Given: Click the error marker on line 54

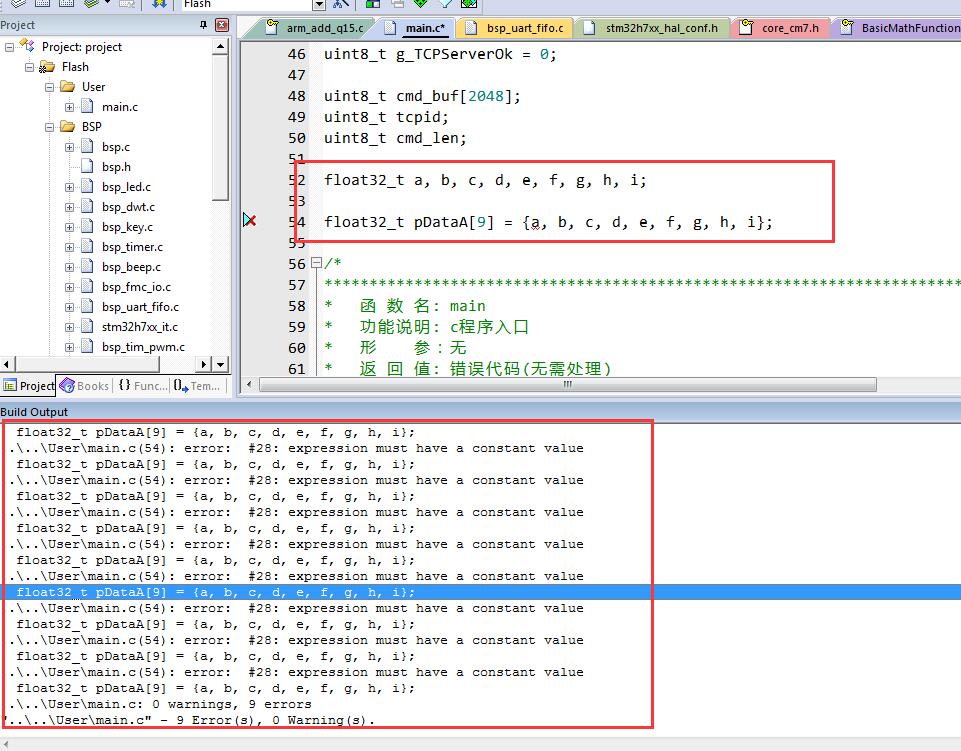Looking at the screenshot, I should tap(250, 220).
